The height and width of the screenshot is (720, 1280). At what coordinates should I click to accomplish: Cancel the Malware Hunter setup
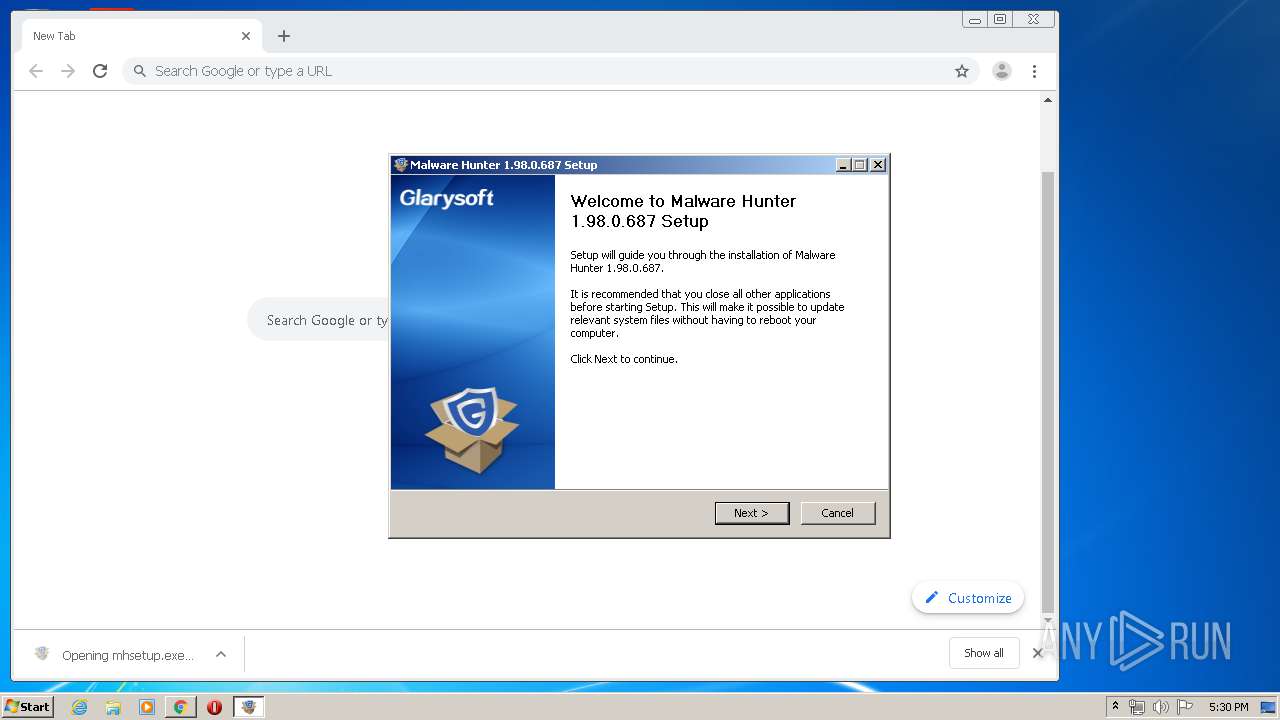pos(838,513)
